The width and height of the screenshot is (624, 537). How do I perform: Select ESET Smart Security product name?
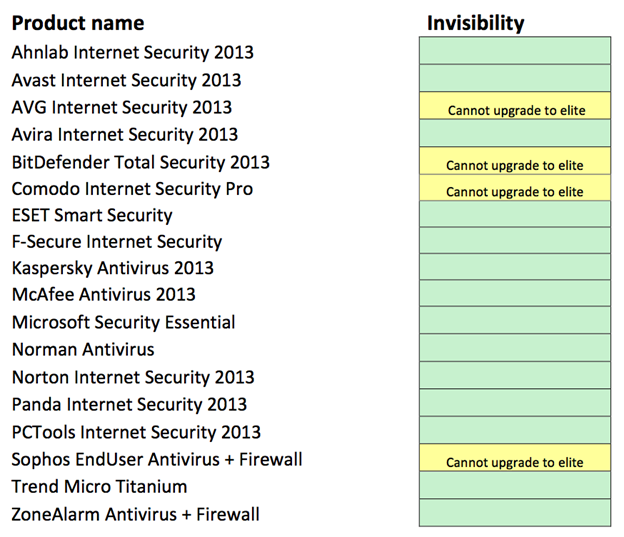coord(92,215)
